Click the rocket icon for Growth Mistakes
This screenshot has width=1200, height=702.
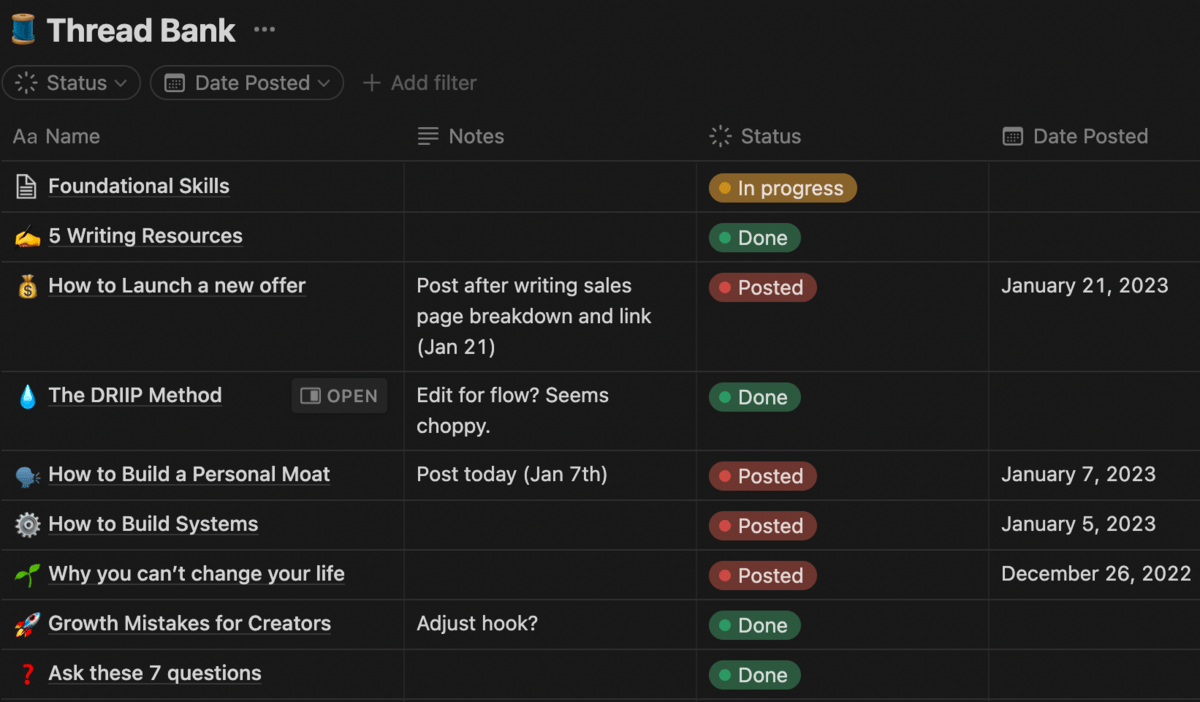point(27,624)
